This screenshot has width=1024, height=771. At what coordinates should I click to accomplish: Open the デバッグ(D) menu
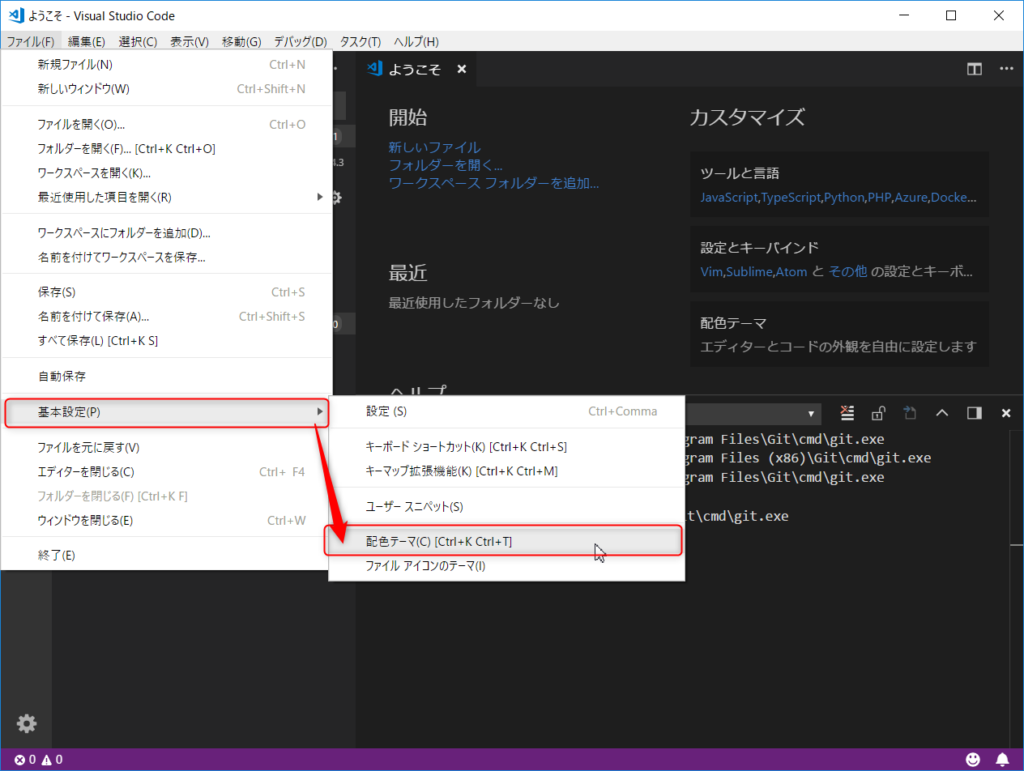point(300,42)
